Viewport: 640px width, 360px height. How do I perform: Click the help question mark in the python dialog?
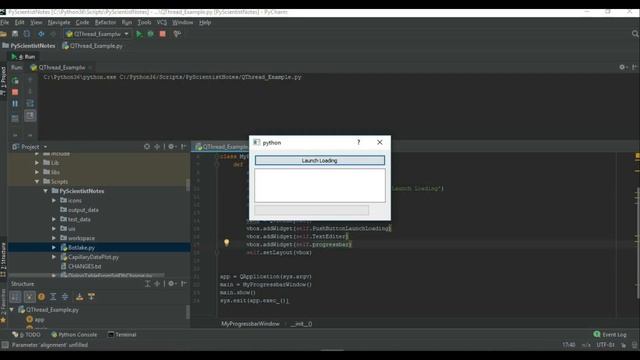(358, 142)
